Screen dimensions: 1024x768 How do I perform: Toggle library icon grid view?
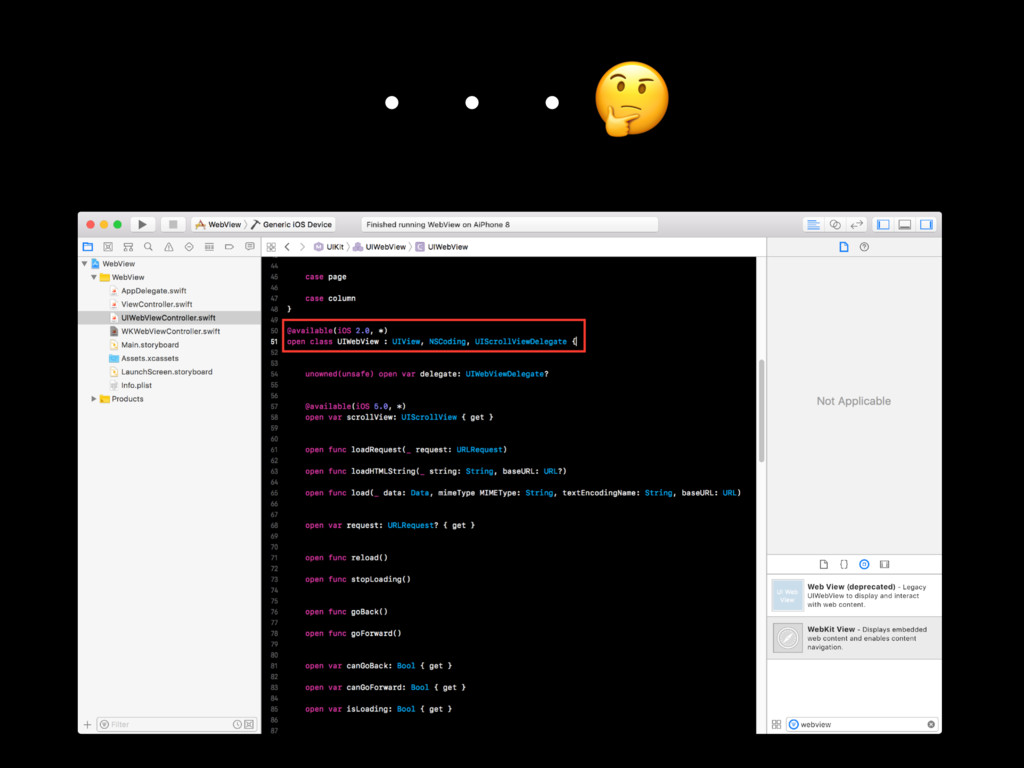coord(776,724)
